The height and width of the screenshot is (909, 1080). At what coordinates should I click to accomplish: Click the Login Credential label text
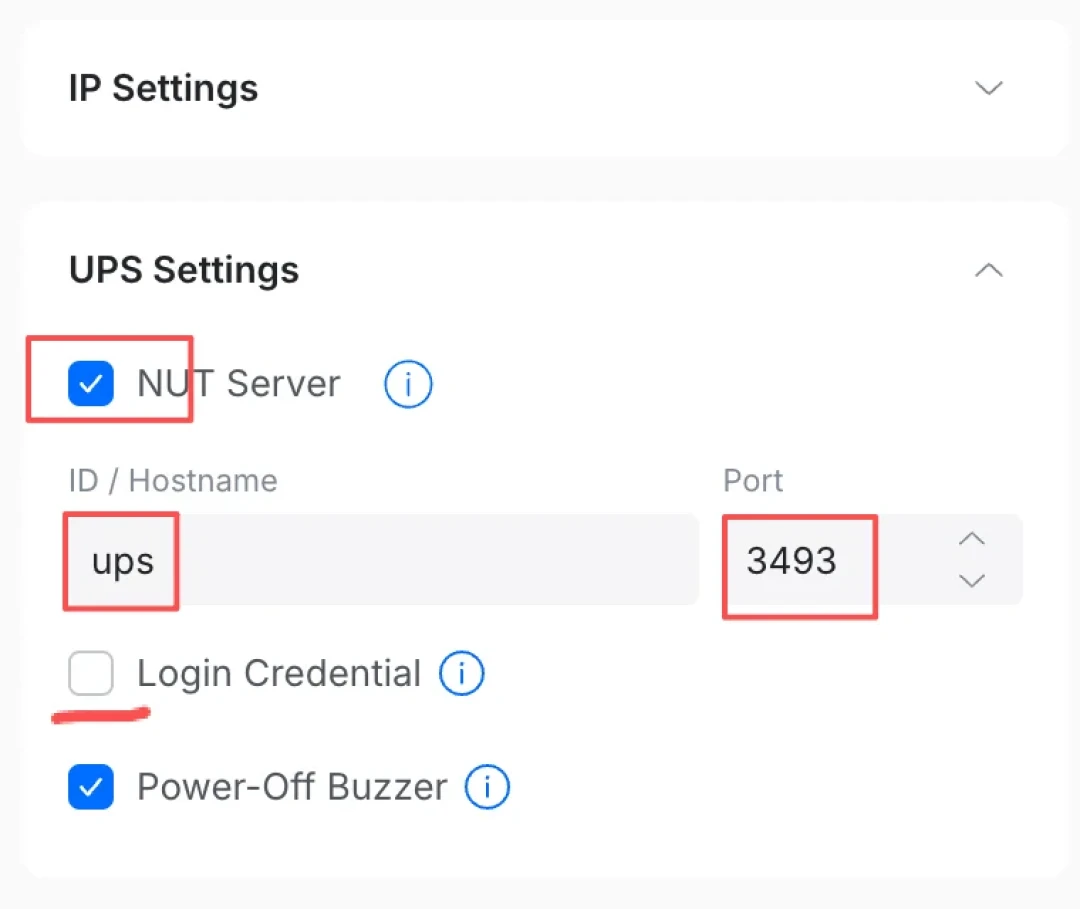(x=279, y=673)
